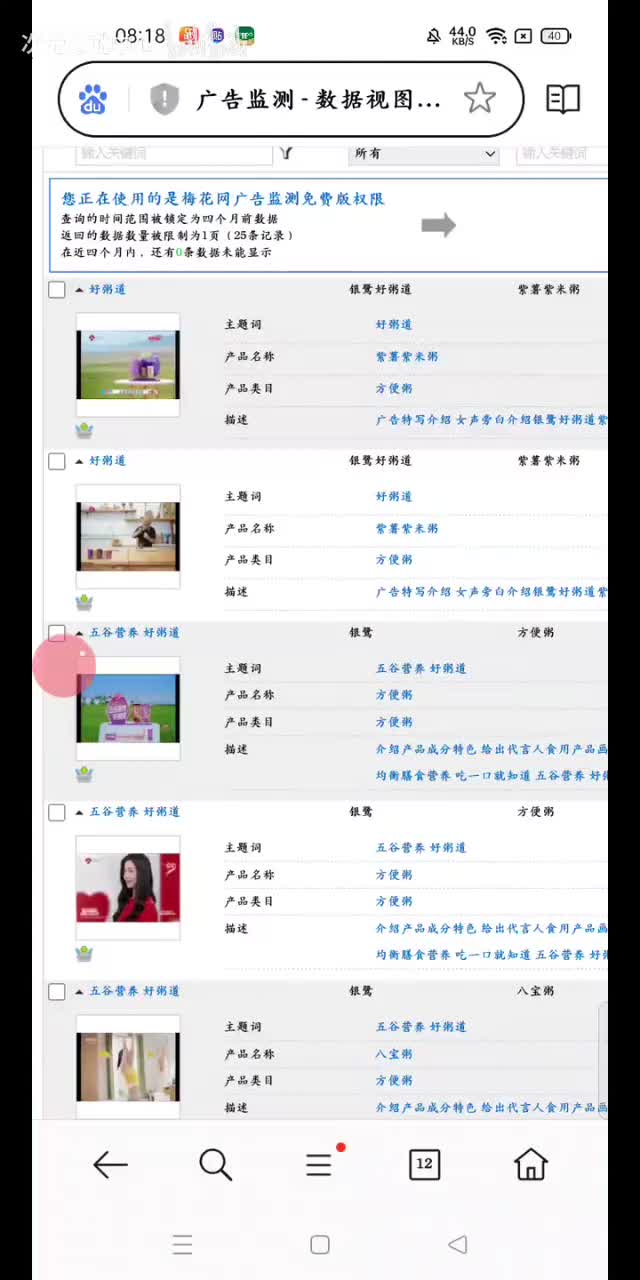Open reader mode via the book icon
640x1280 pixels.
tap(563, 98)
